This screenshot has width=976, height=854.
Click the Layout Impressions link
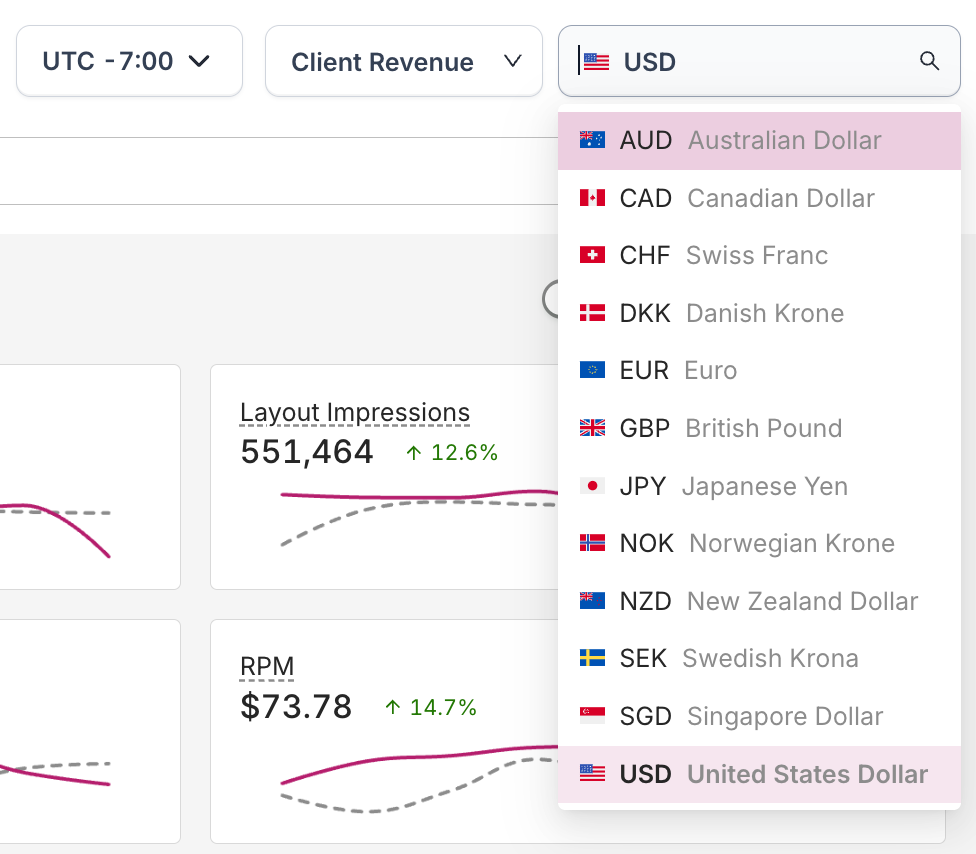(x=354, y=412)
